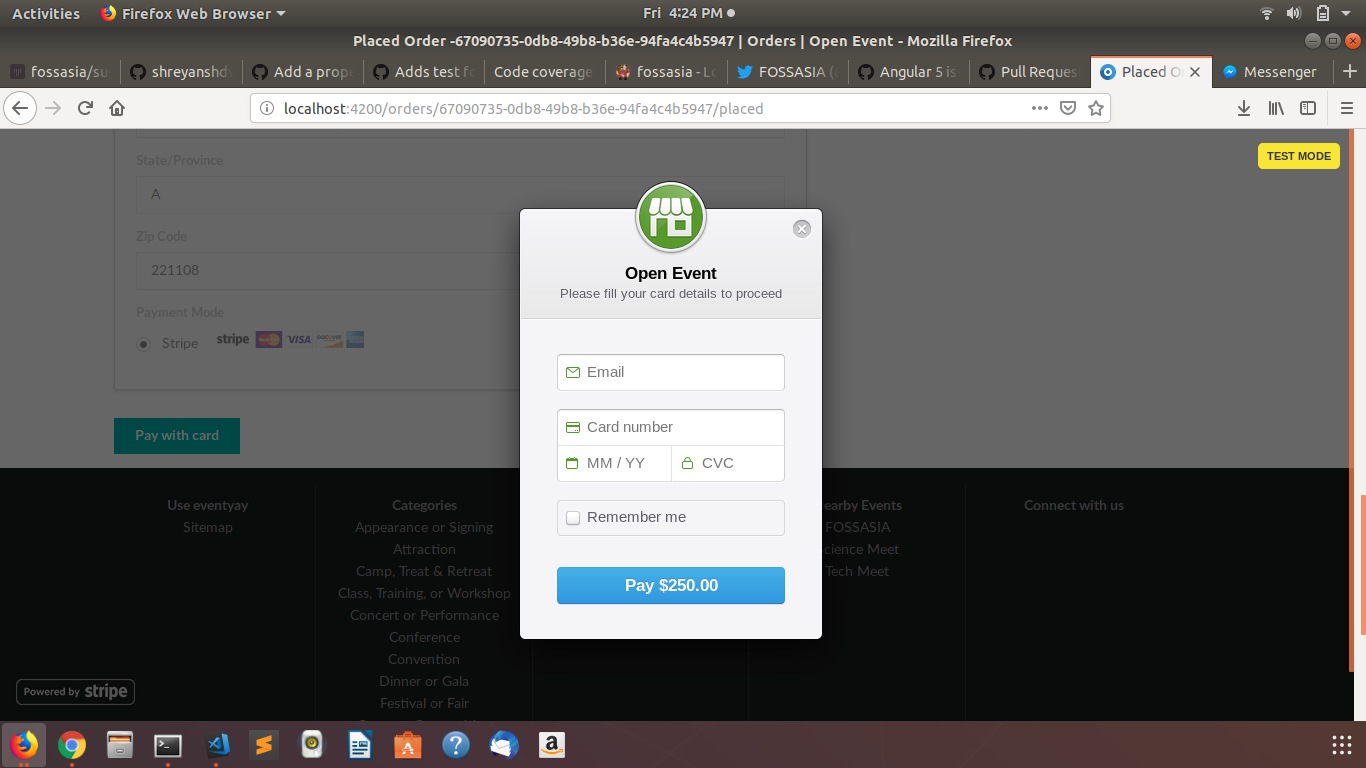1366x768 pixels.
Task: Switch to the Pull Request tab
Action: point(1030,72)
